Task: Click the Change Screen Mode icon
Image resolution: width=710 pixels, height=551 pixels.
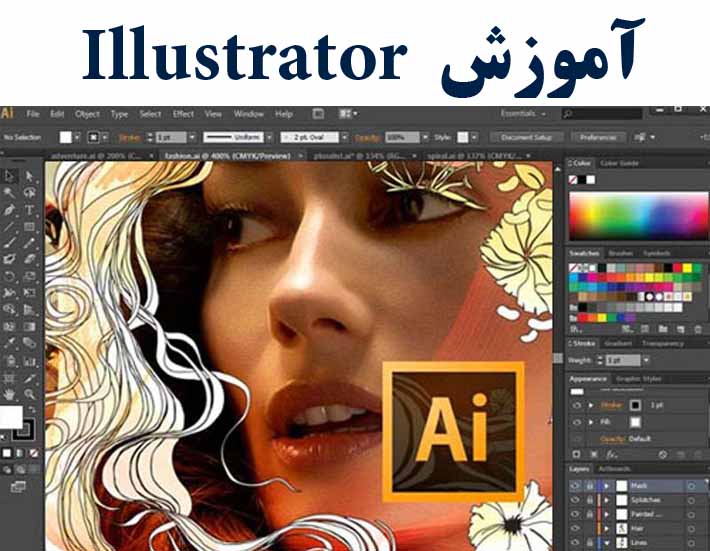Action: click(18, 487)
